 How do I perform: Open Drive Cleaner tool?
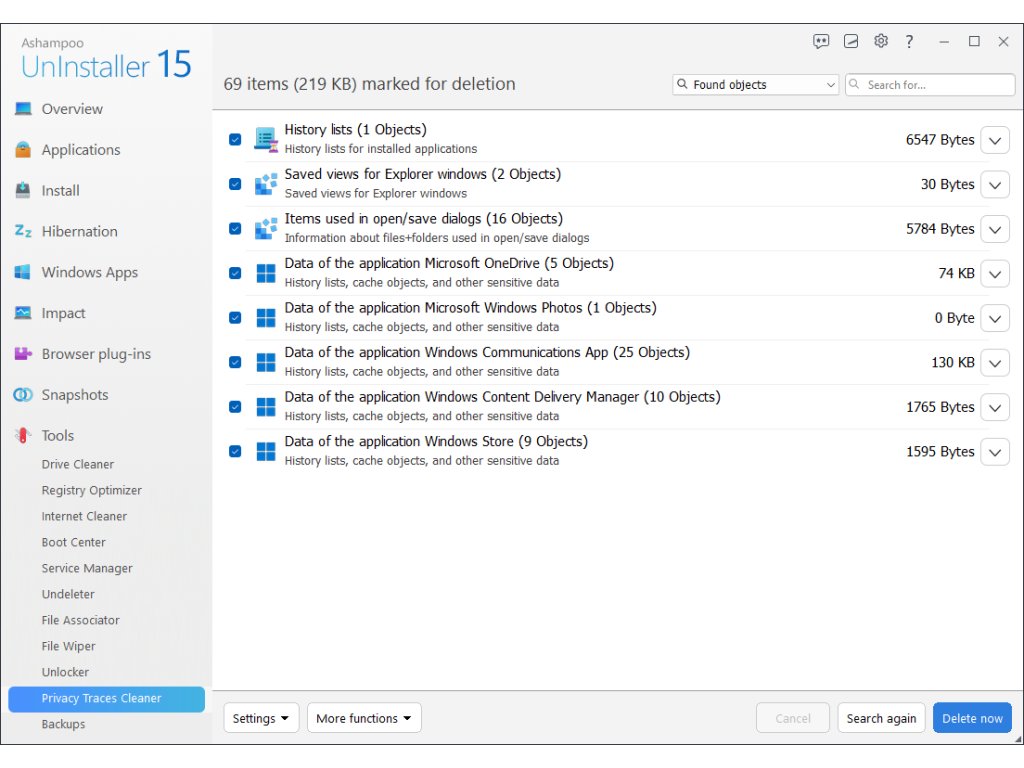point(78,464)
